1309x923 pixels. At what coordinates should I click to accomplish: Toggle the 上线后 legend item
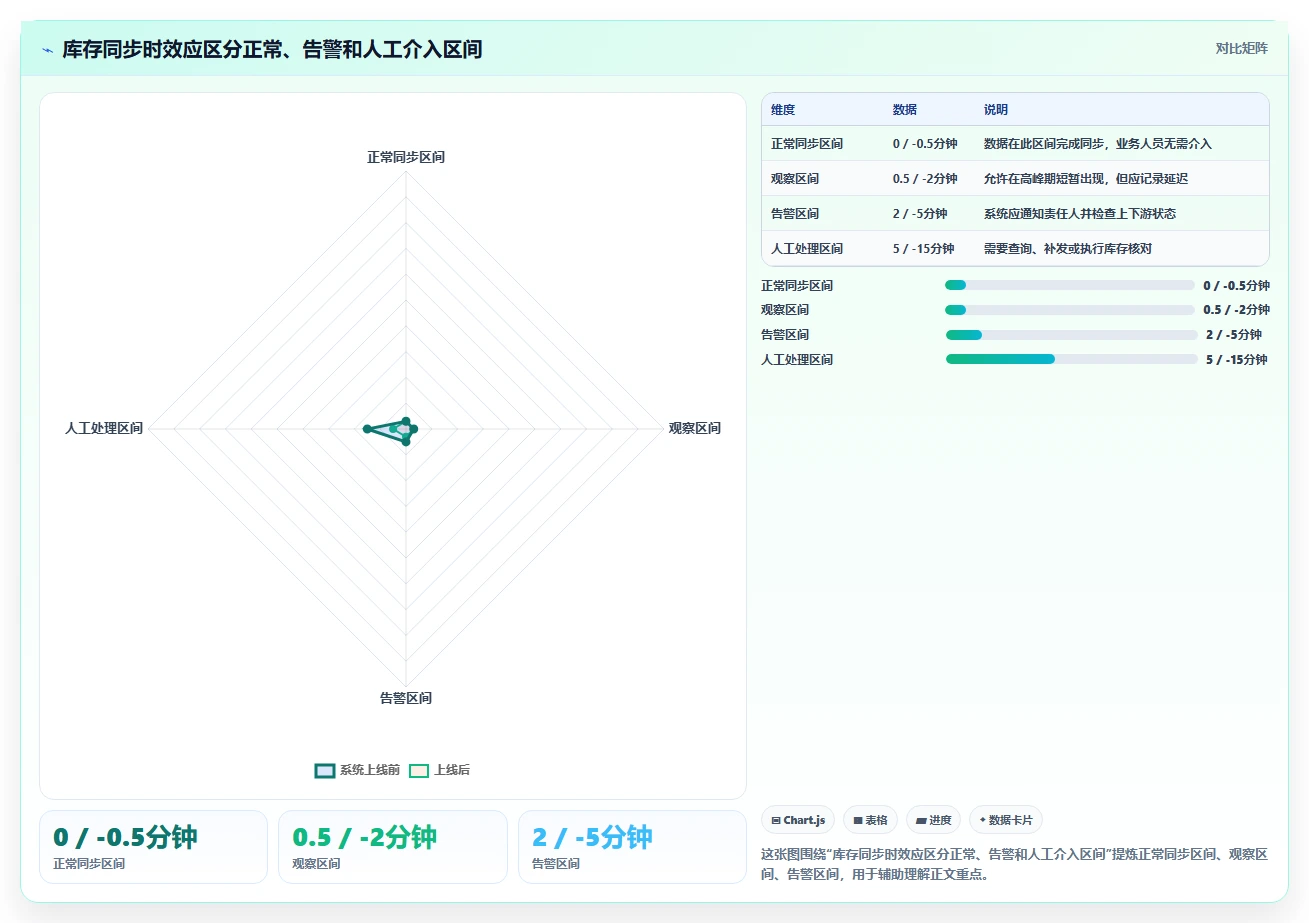[440, 770]
